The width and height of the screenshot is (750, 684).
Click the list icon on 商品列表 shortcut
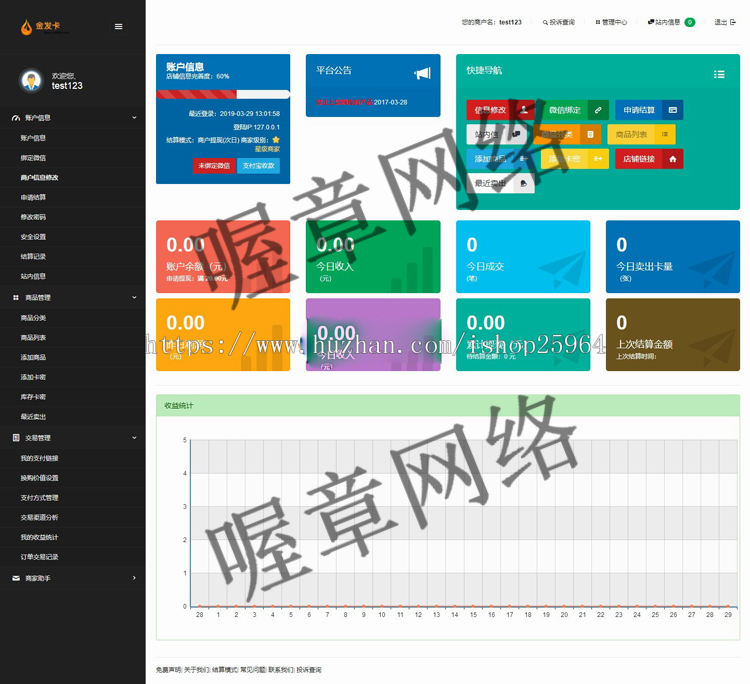665,134
